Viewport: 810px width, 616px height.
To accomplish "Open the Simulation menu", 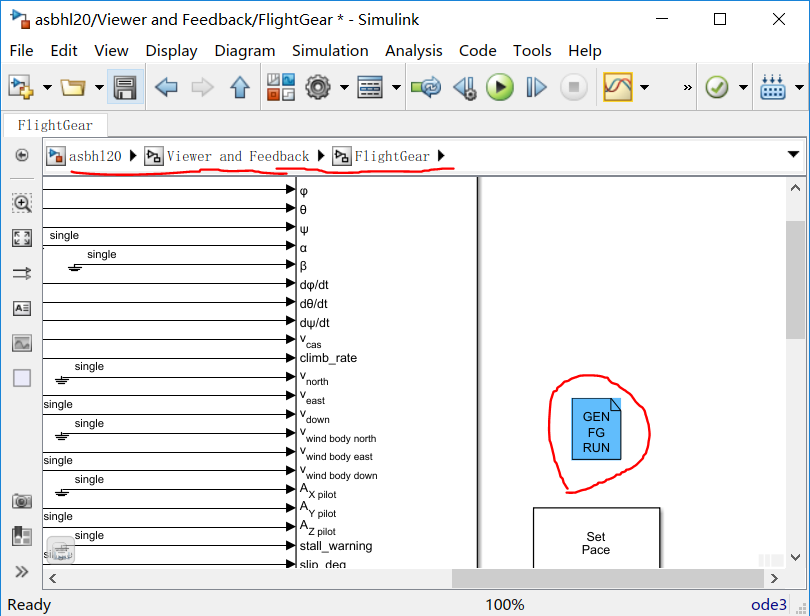I will pos(330,50).
